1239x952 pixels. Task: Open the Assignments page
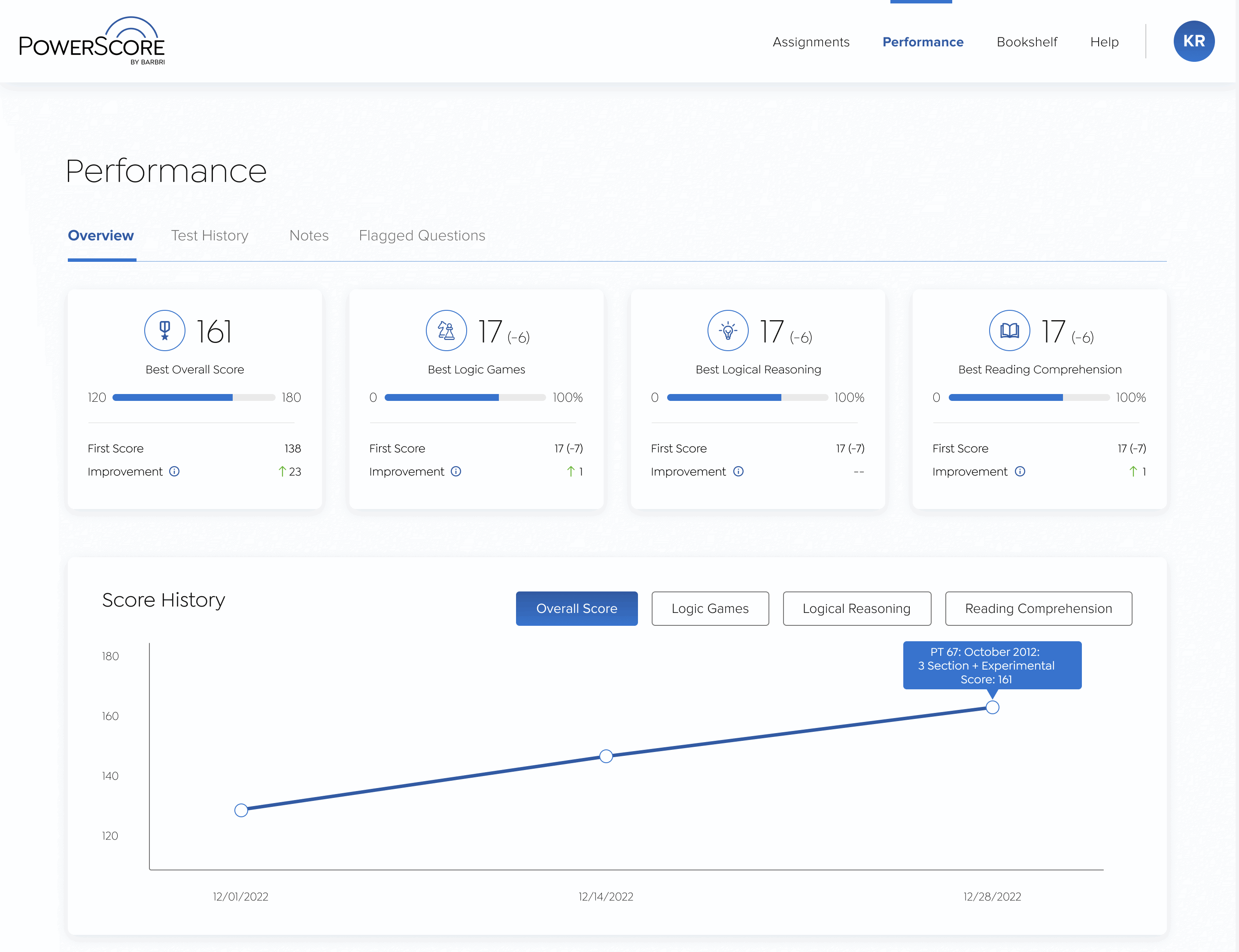[811, 42]
